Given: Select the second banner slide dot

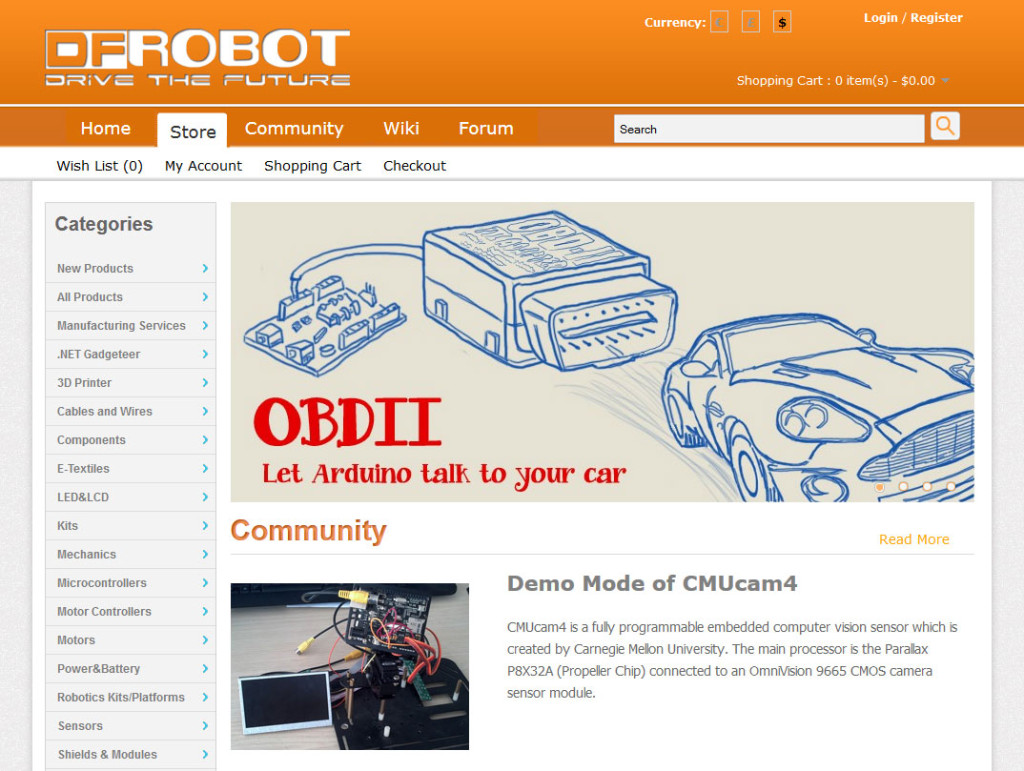Looking at the screenshot, I should [x=903, y=486].
